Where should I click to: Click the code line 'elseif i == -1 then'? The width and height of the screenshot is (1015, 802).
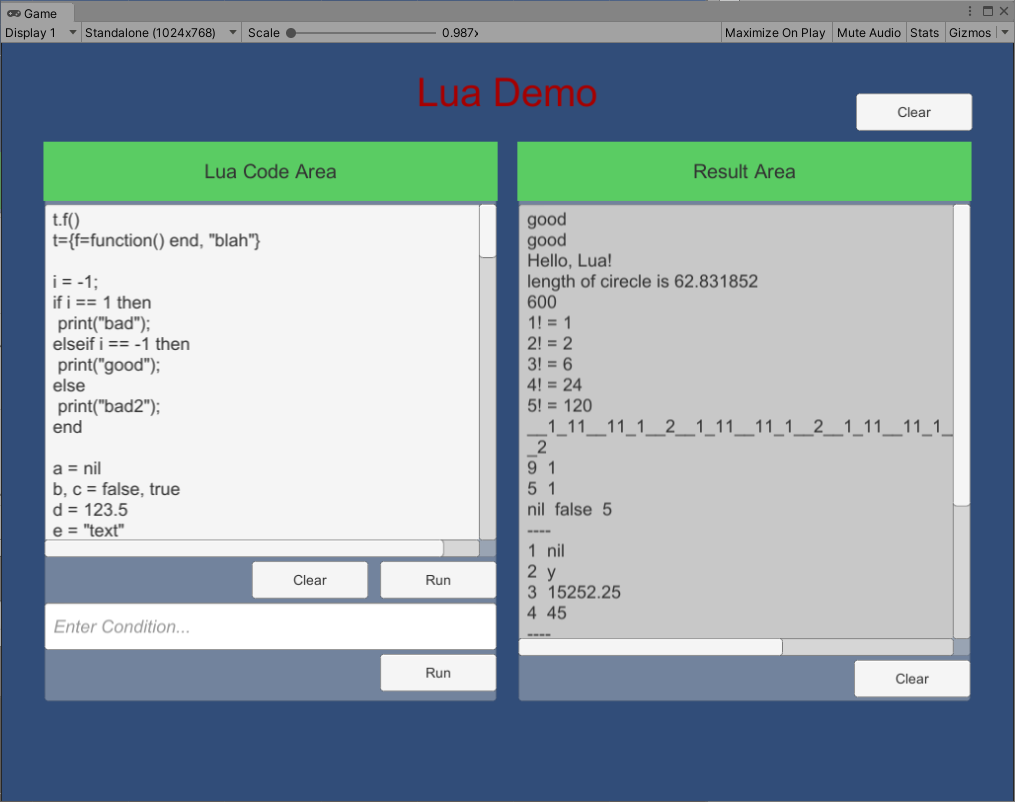[x=121, y=344]
